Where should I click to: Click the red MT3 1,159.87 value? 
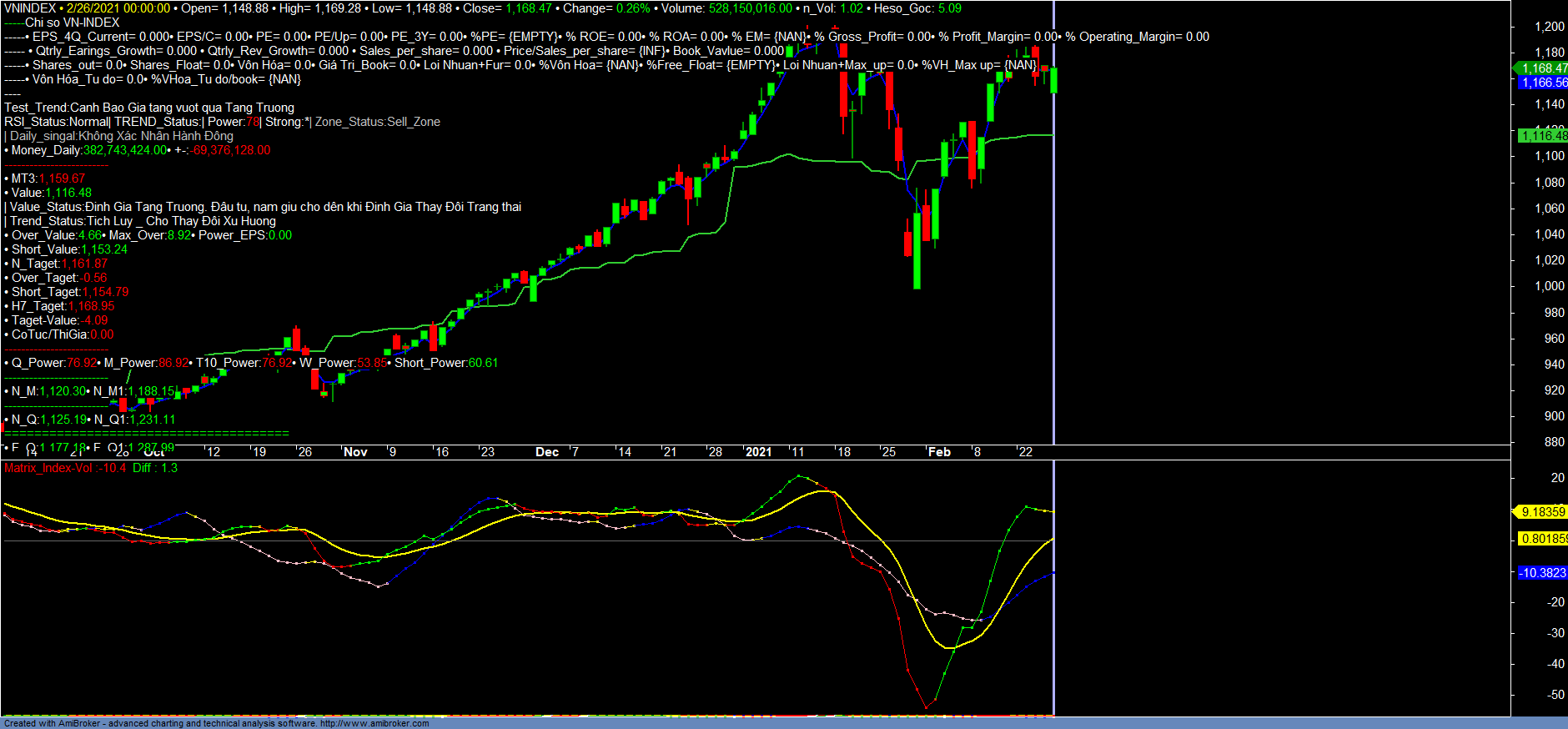pos(62,178)
